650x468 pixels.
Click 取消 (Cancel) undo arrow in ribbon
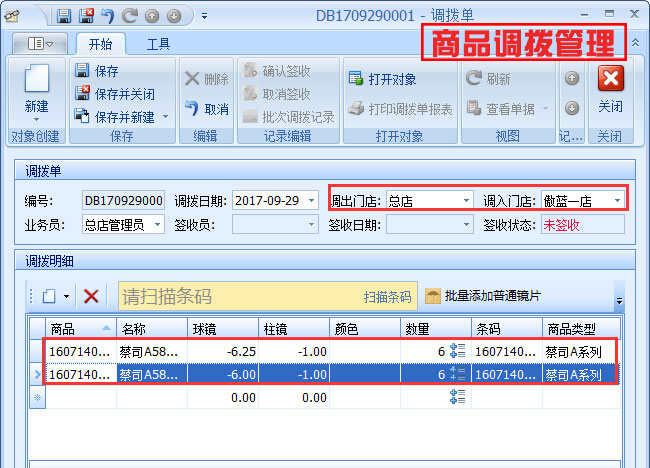[x=206, y=109]
